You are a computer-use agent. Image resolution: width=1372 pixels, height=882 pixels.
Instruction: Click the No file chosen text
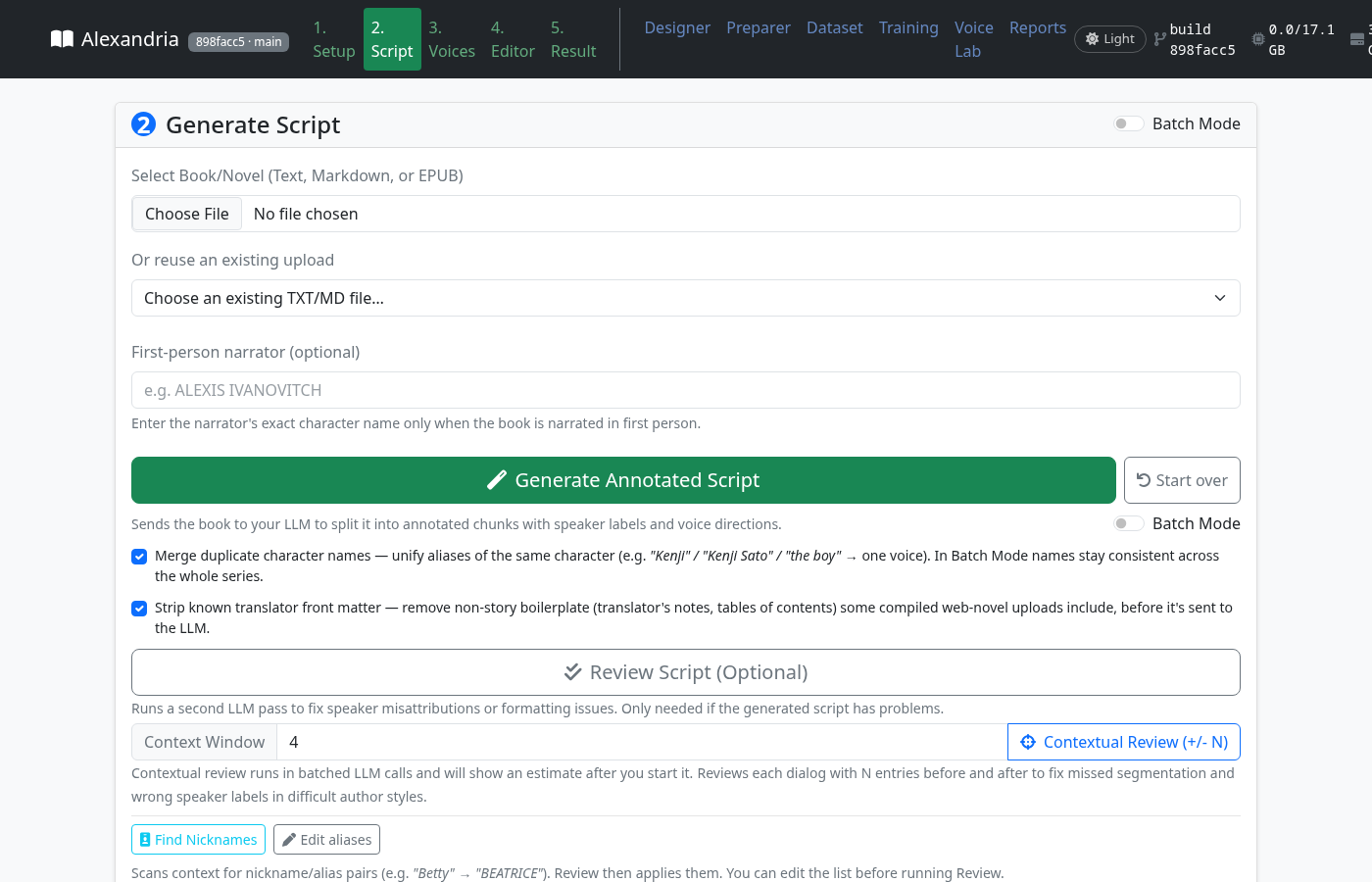[x=306, y=214]
